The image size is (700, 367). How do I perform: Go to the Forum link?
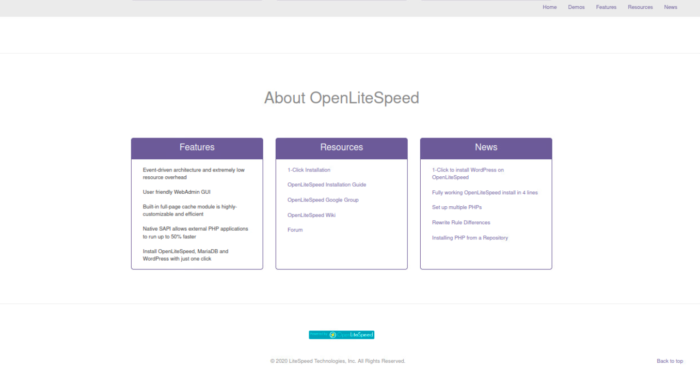tap(295, 230)
